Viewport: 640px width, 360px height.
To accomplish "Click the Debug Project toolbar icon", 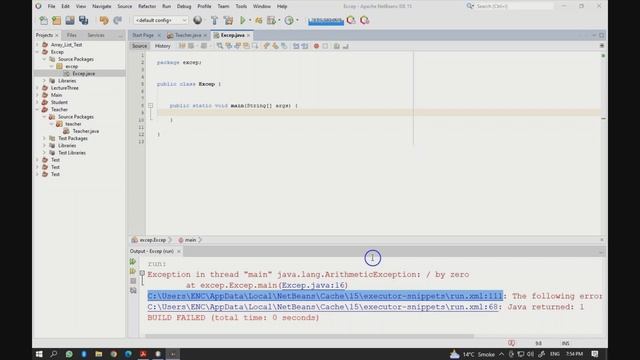I will click(x=258, y=20).
